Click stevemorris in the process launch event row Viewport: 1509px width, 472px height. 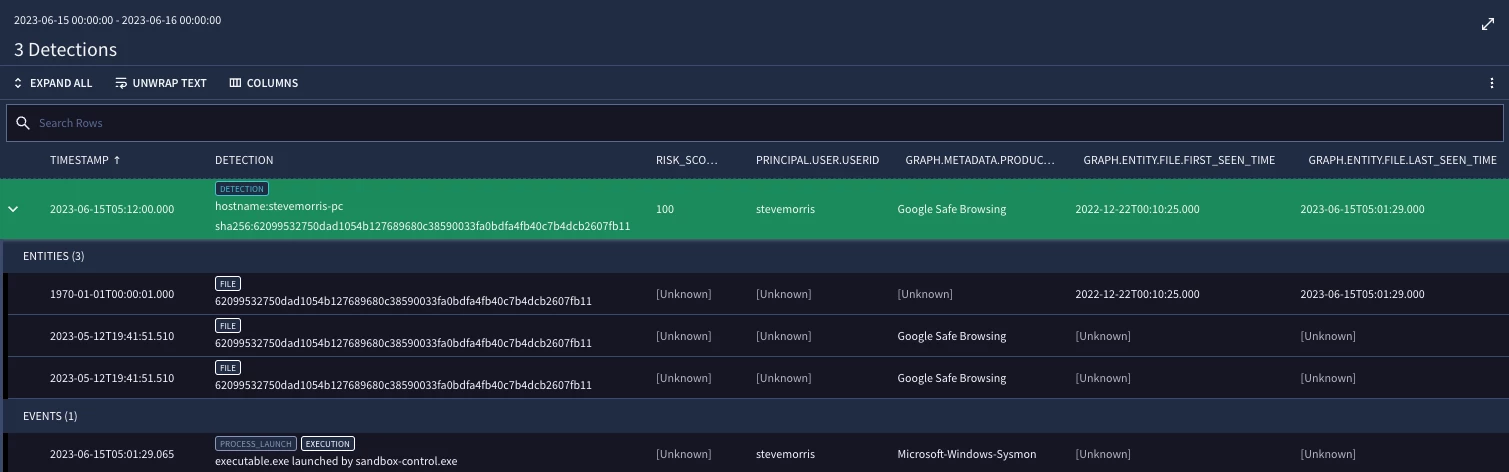click(x=785, y=454)
